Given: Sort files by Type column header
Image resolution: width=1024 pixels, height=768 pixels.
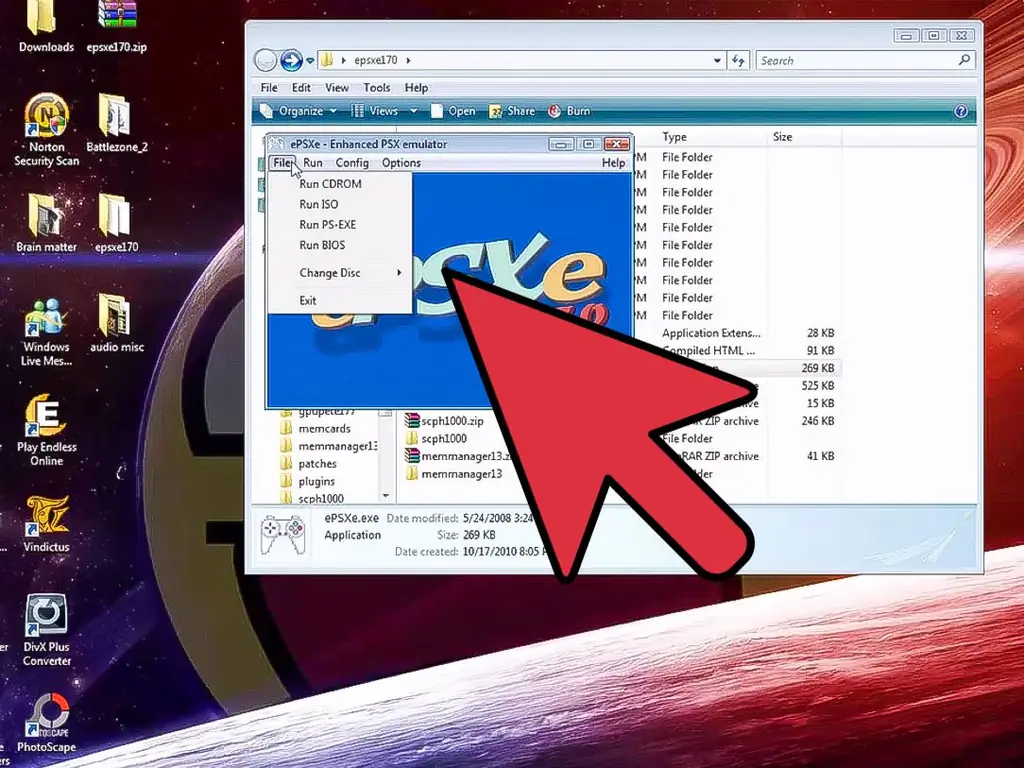Looking at the screenshot, I should (711, 137).
